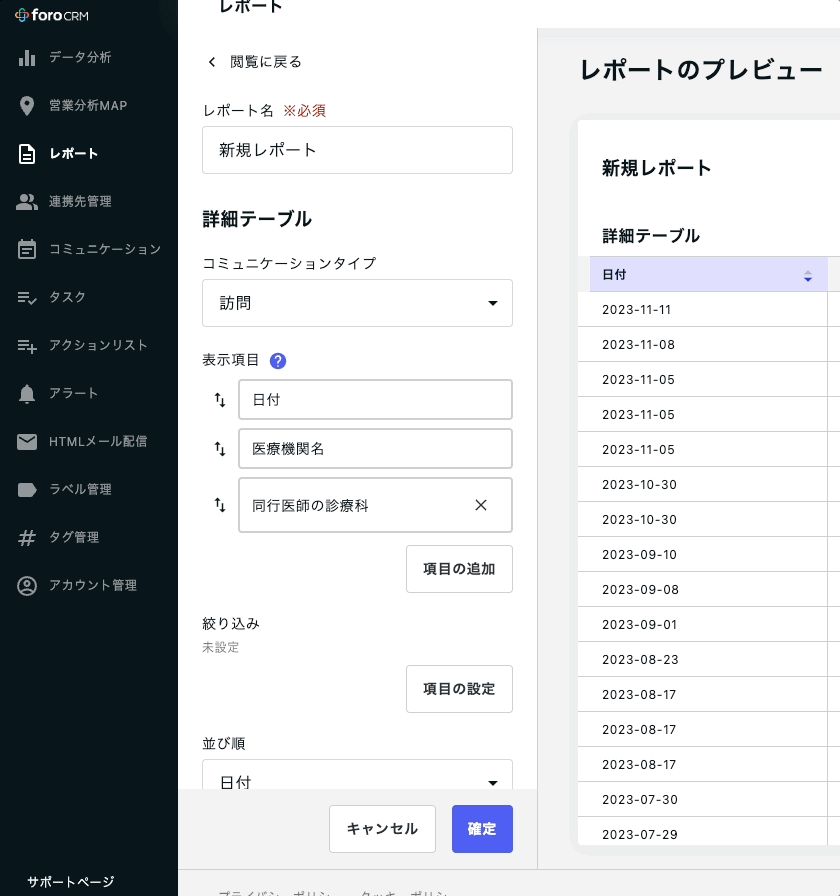The width and height of the screenshot is (840, 896).
Task: Click 閲覧に戻る link
Action: coord(266,62)
